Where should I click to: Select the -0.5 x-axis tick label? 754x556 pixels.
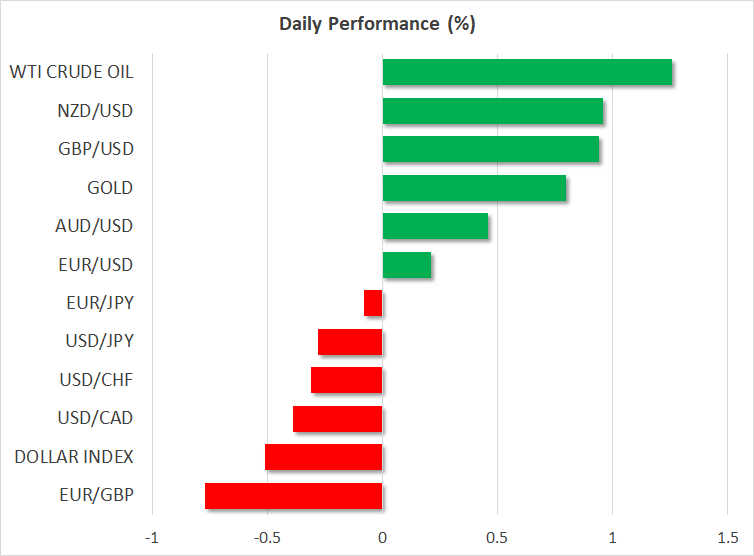266,537
